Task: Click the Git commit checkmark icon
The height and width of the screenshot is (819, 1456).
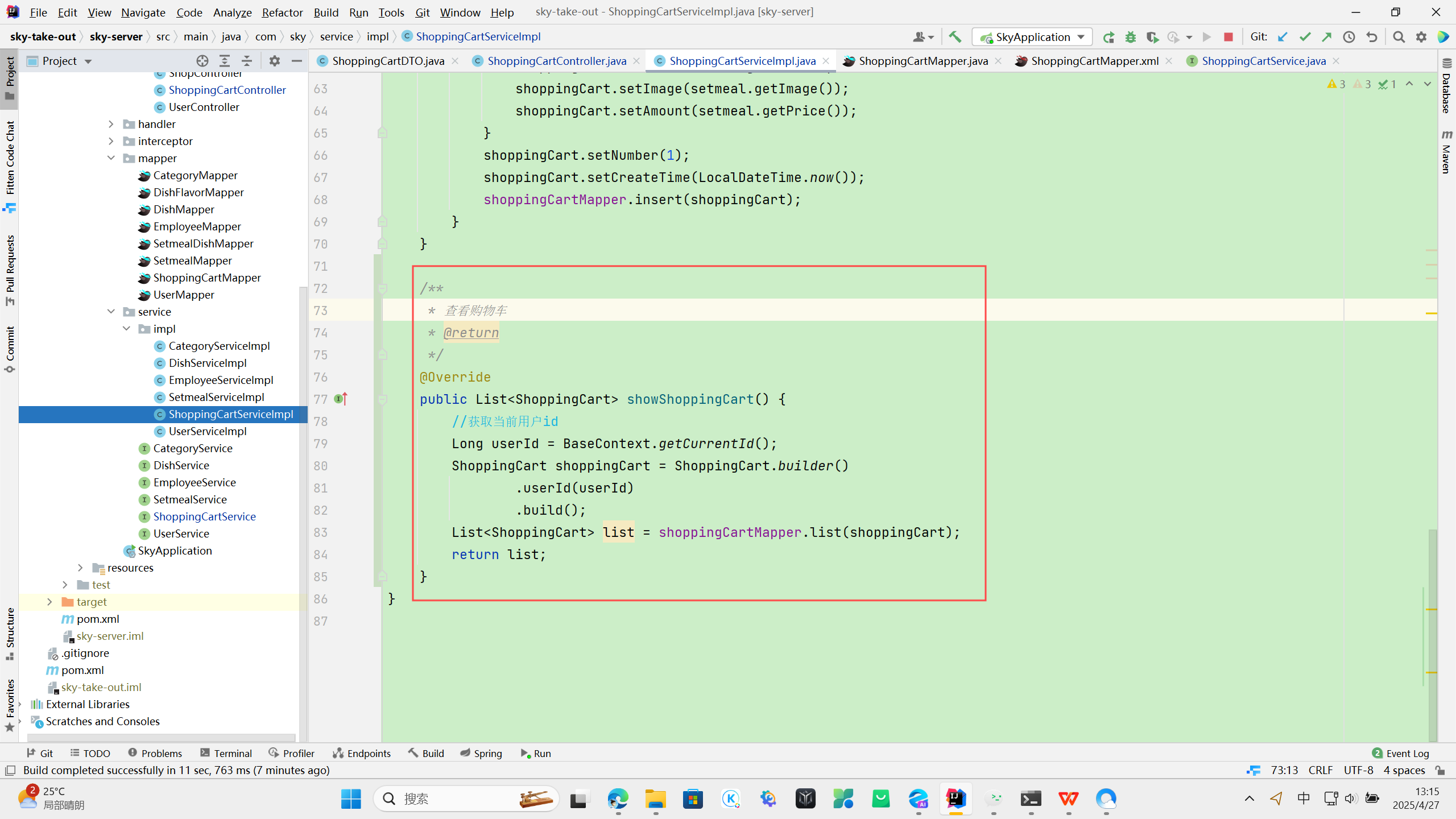Action: pyautogui.click(x=1305, y=37)
